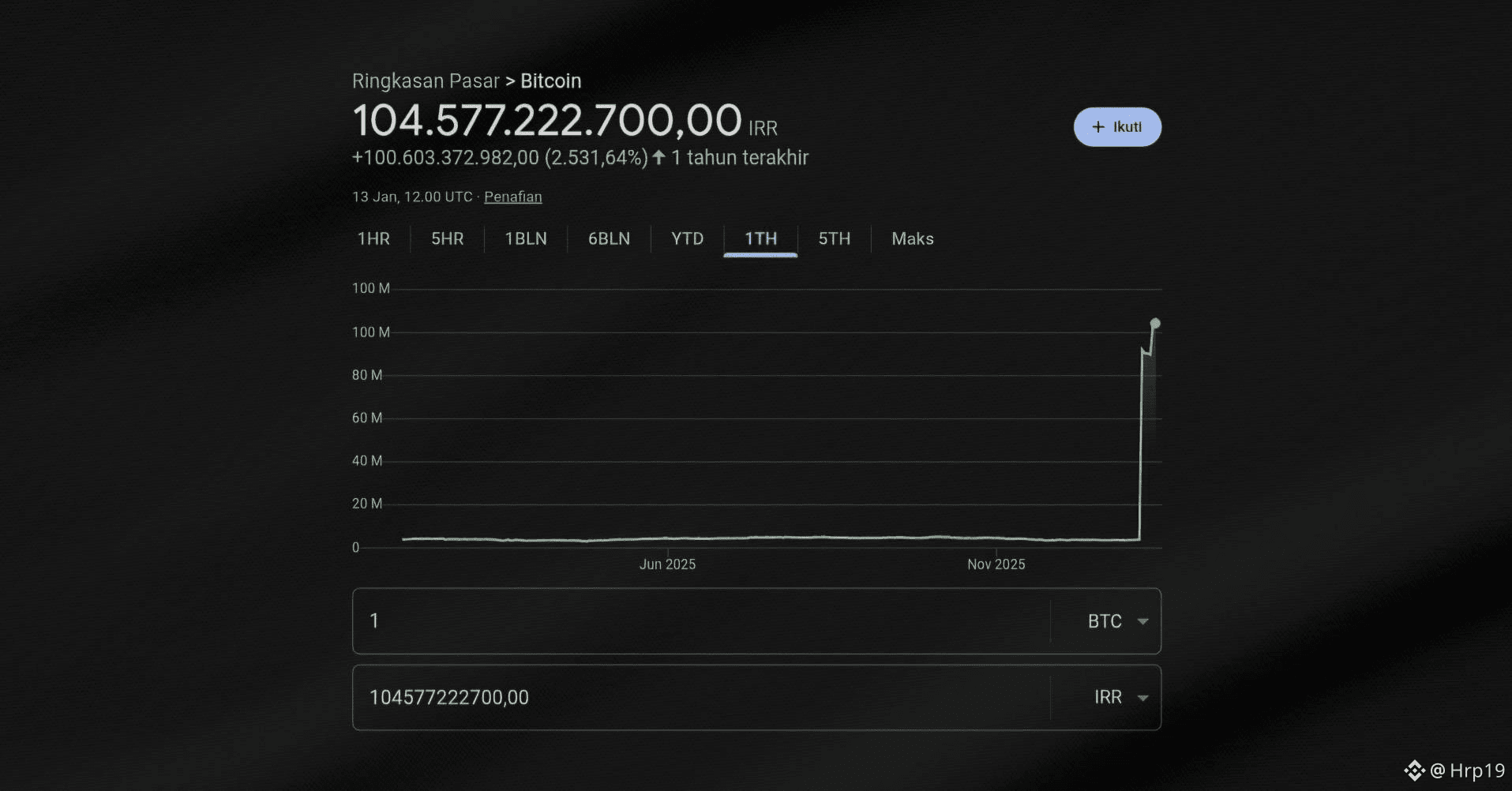The height and width of the screenshot is (791, 1512).
Task: Switch to the 6BLN chart range
Action: click(609, 238)
